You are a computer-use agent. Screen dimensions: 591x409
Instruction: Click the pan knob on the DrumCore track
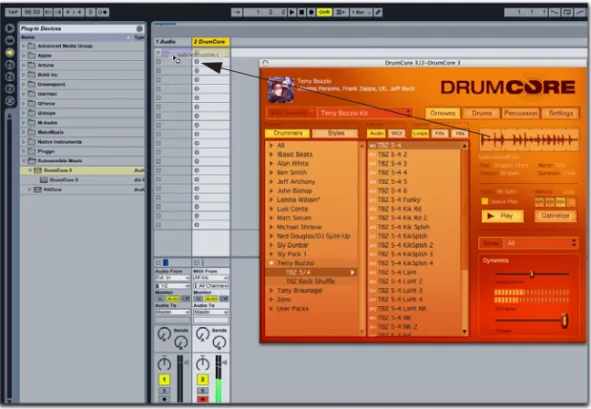(x=202, y=363)
